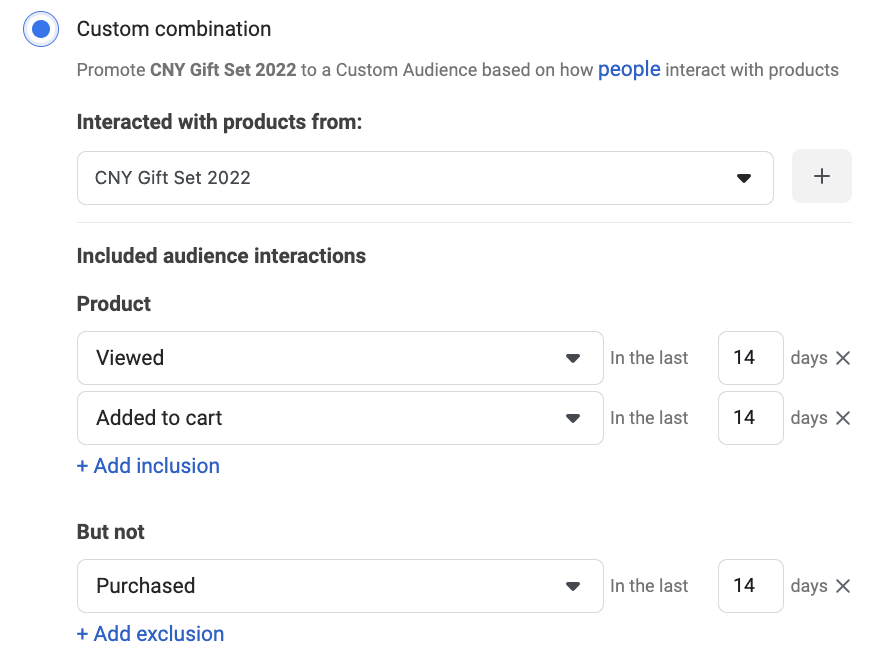
Task: Open the Purchased exclusion dropdown
Action: (x=340, y=586)
